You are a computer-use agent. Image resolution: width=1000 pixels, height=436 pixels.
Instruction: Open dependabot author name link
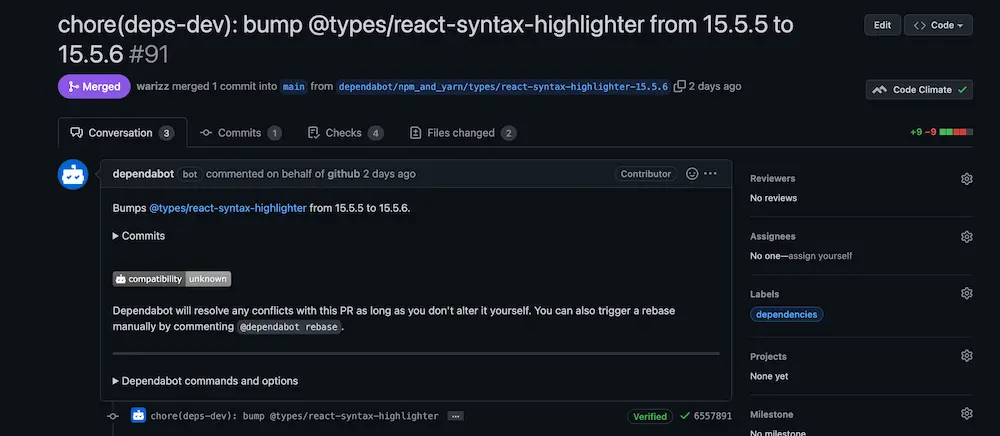(x=143, y=173)
